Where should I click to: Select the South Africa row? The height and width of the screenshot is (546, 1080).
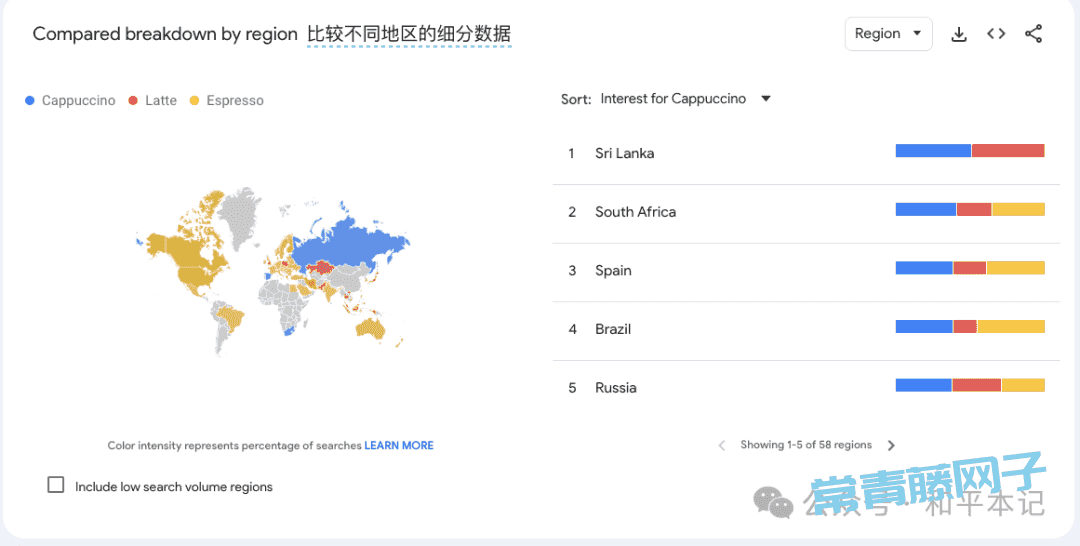point(635,212)
